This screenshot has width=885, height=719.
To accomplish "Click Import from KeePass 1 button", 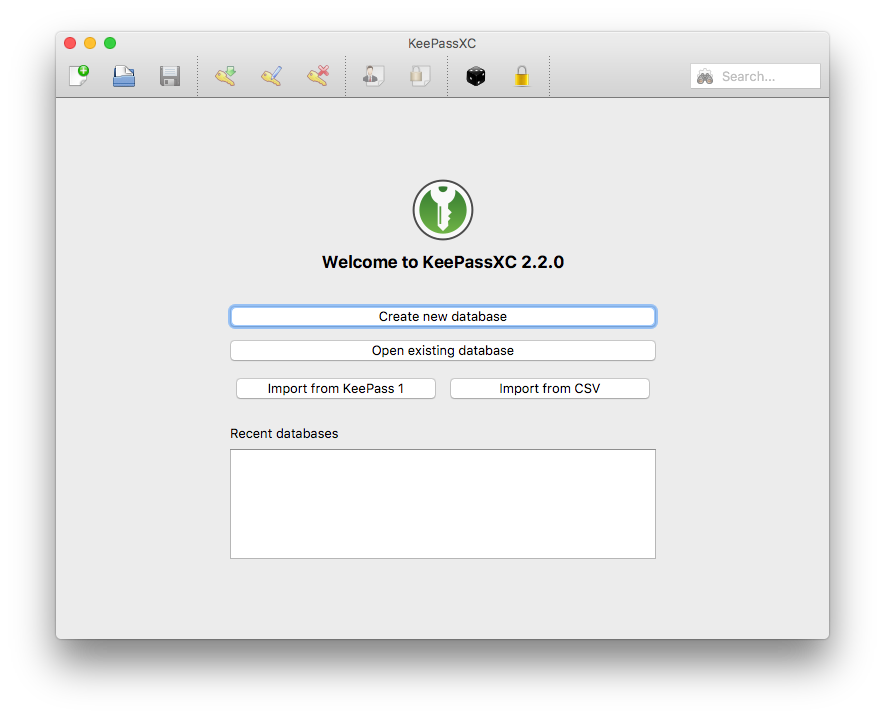I will [x=336, y=388].
